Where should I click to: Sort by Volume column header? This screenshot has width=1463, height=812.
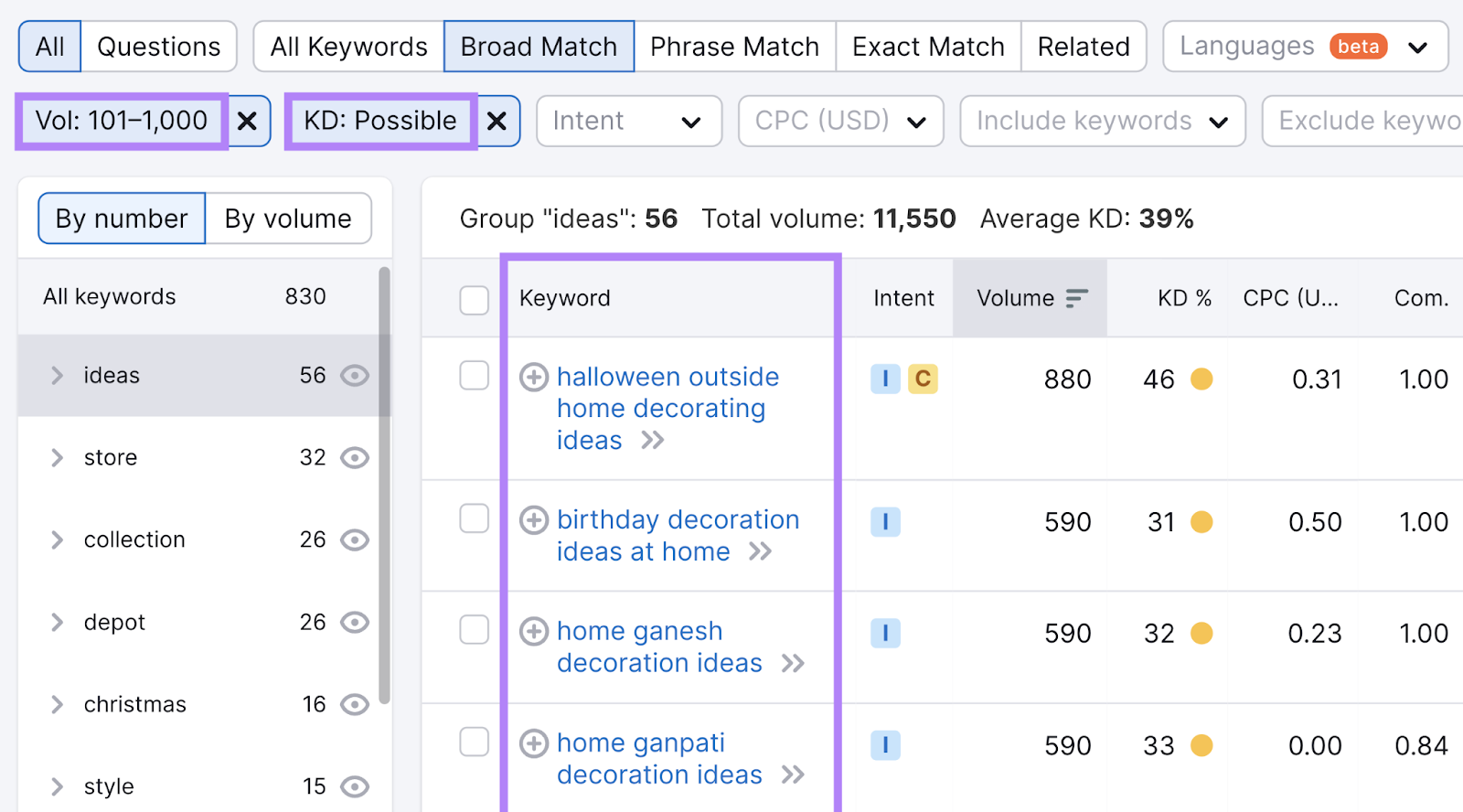coord(1030,298)
